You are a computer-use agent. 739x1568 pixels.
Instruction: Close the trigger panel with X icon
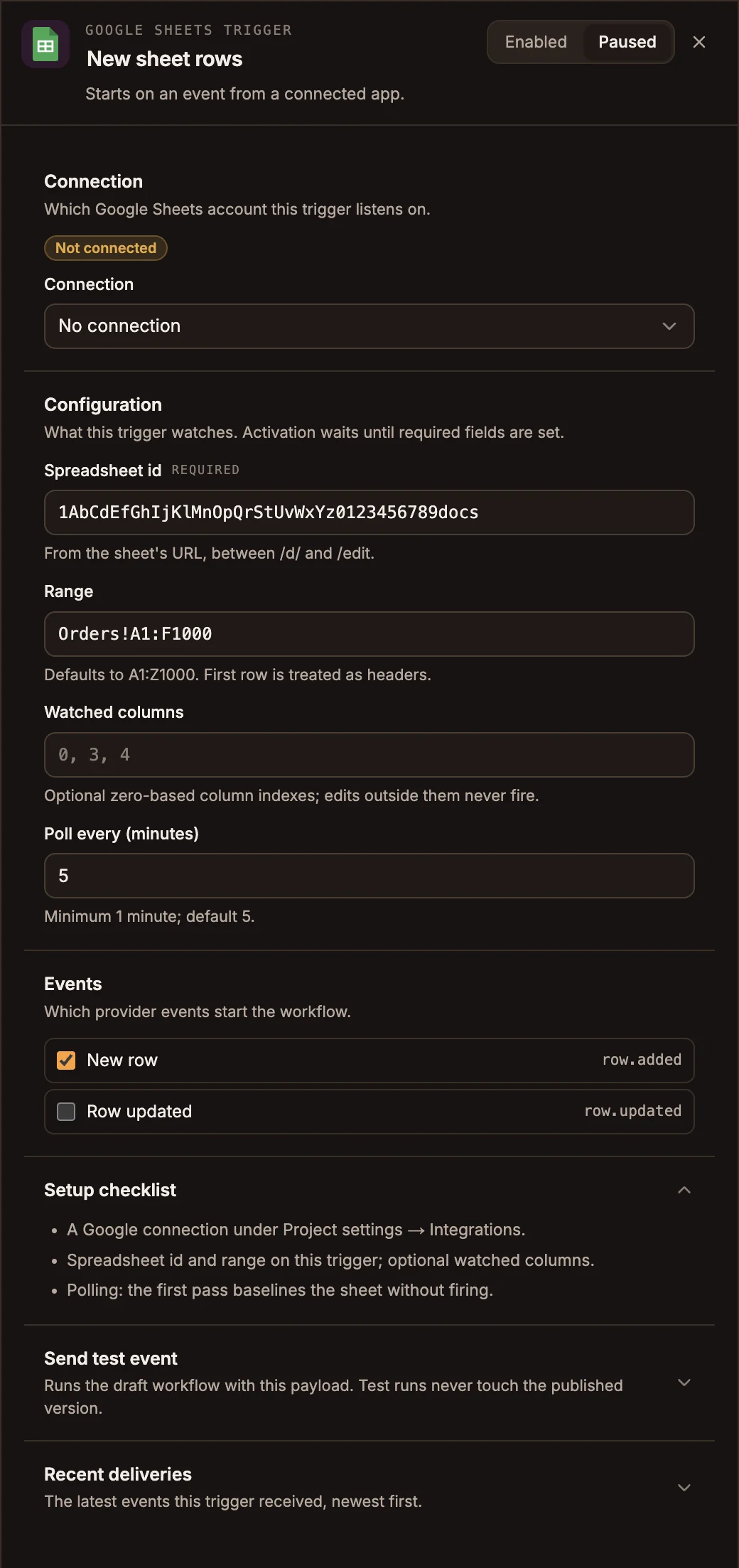click(699, 42)
